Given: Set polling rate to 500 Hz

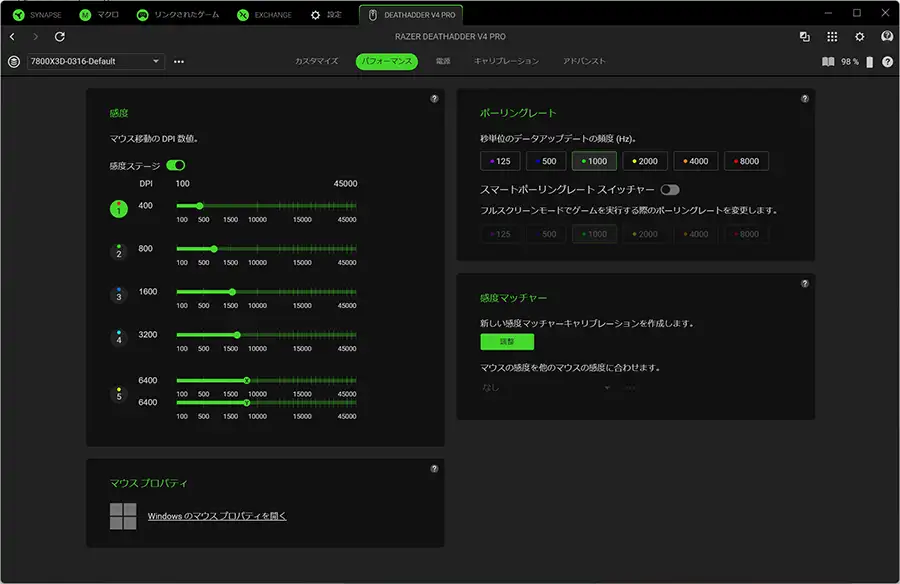Looking at the screenshot, I should [x=546, y=161].
